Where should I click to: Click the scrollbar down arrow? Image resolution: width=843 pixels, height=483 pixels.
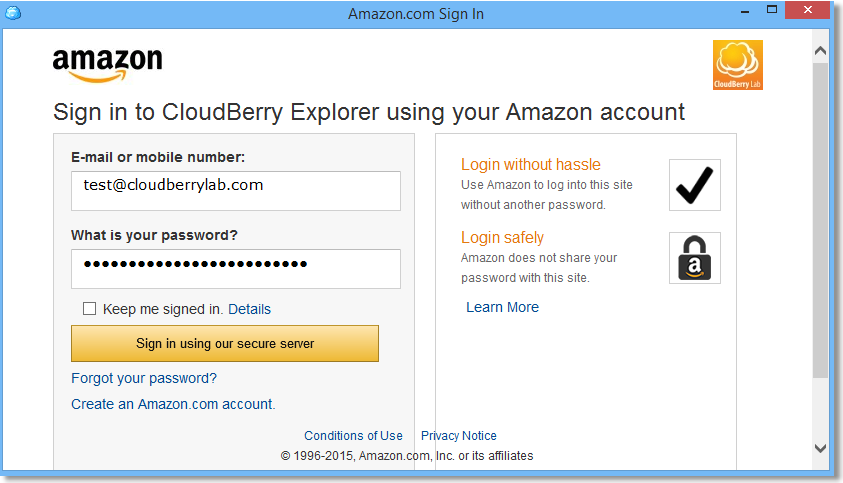click(x=820, y=449)
